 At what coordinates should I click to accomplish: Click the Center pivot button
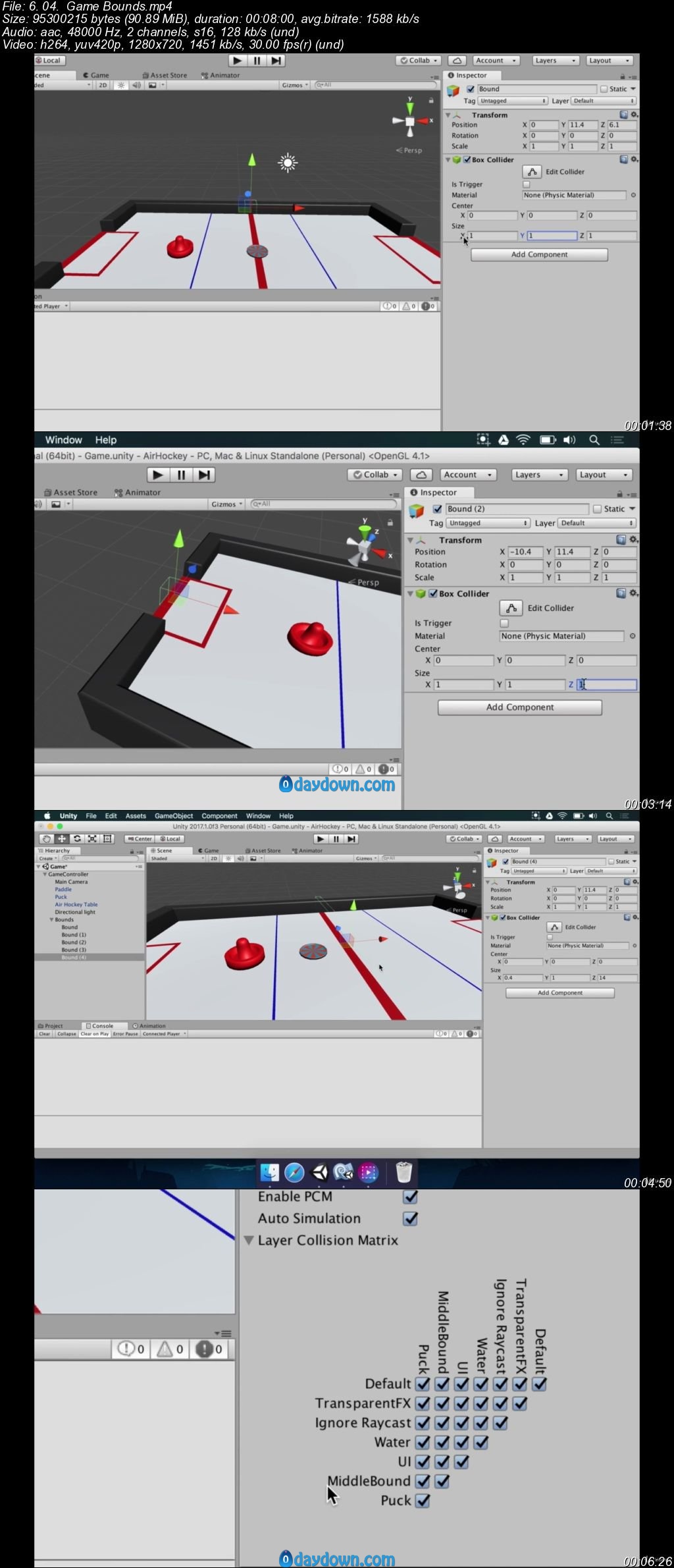(x=140, y=839)
